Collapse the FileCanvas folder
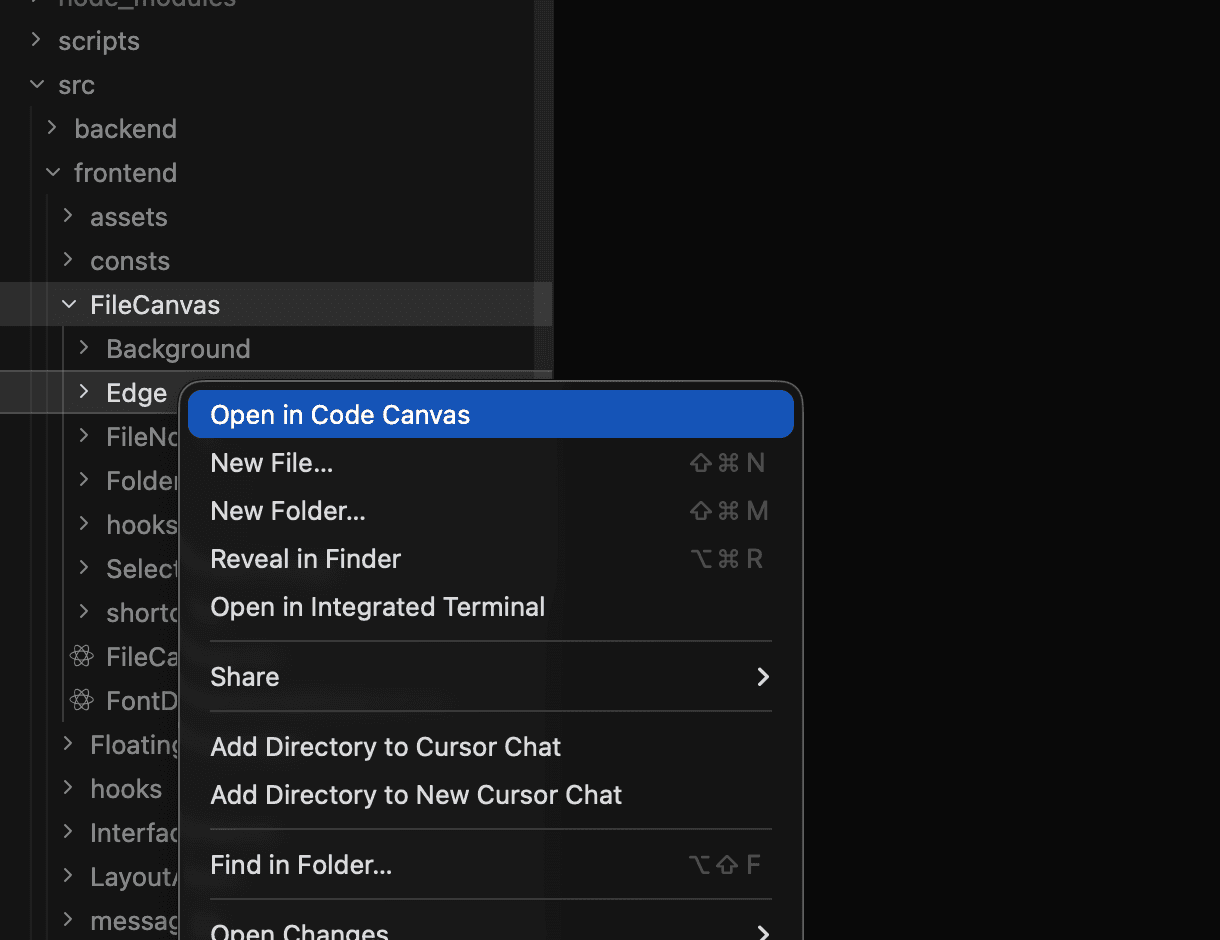The image size is (1220, 940). point(67,304)
